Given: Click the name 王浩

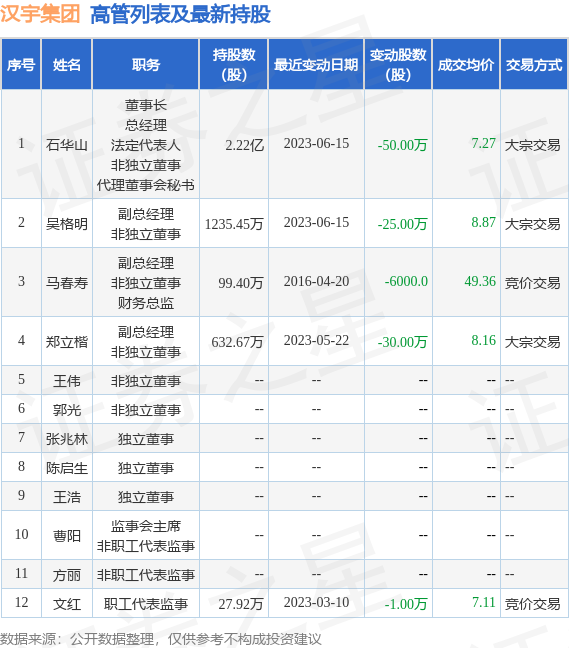Looking at the screenshot, I should tap(67, 497).
